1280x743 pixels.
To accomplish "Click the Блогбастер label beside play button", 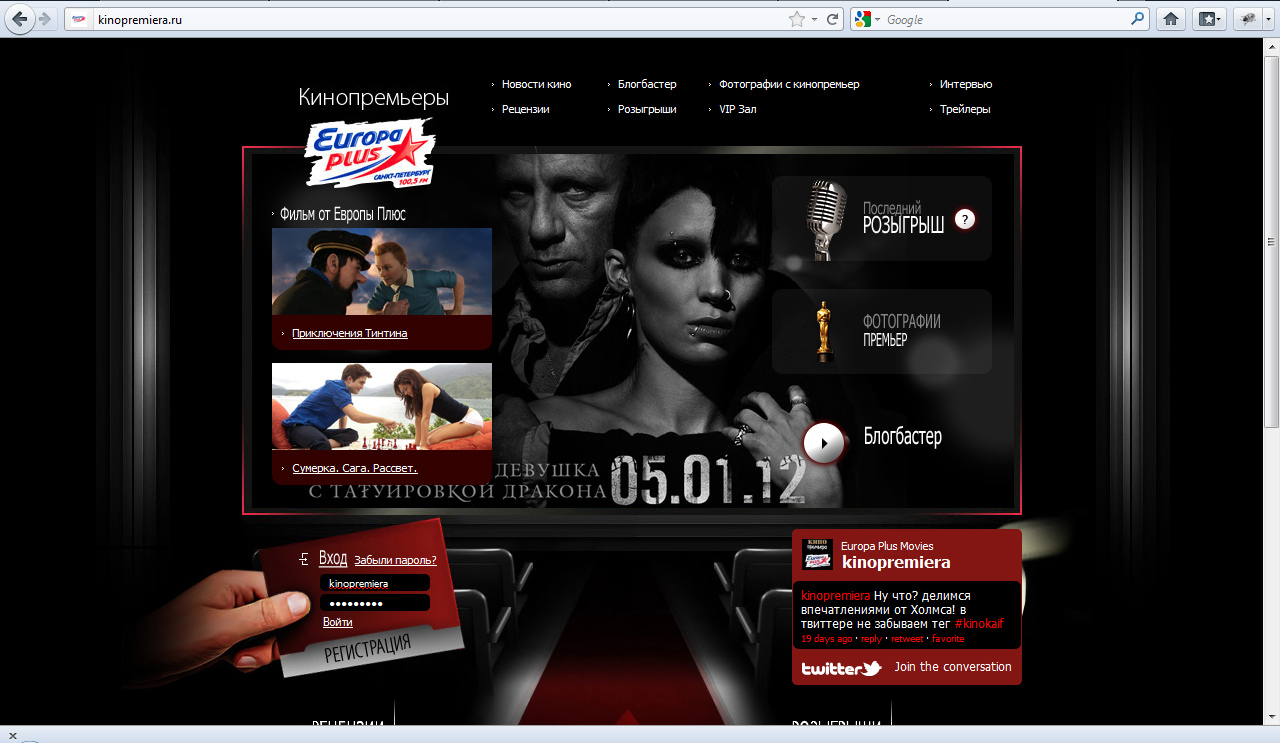I will [903, 436].
